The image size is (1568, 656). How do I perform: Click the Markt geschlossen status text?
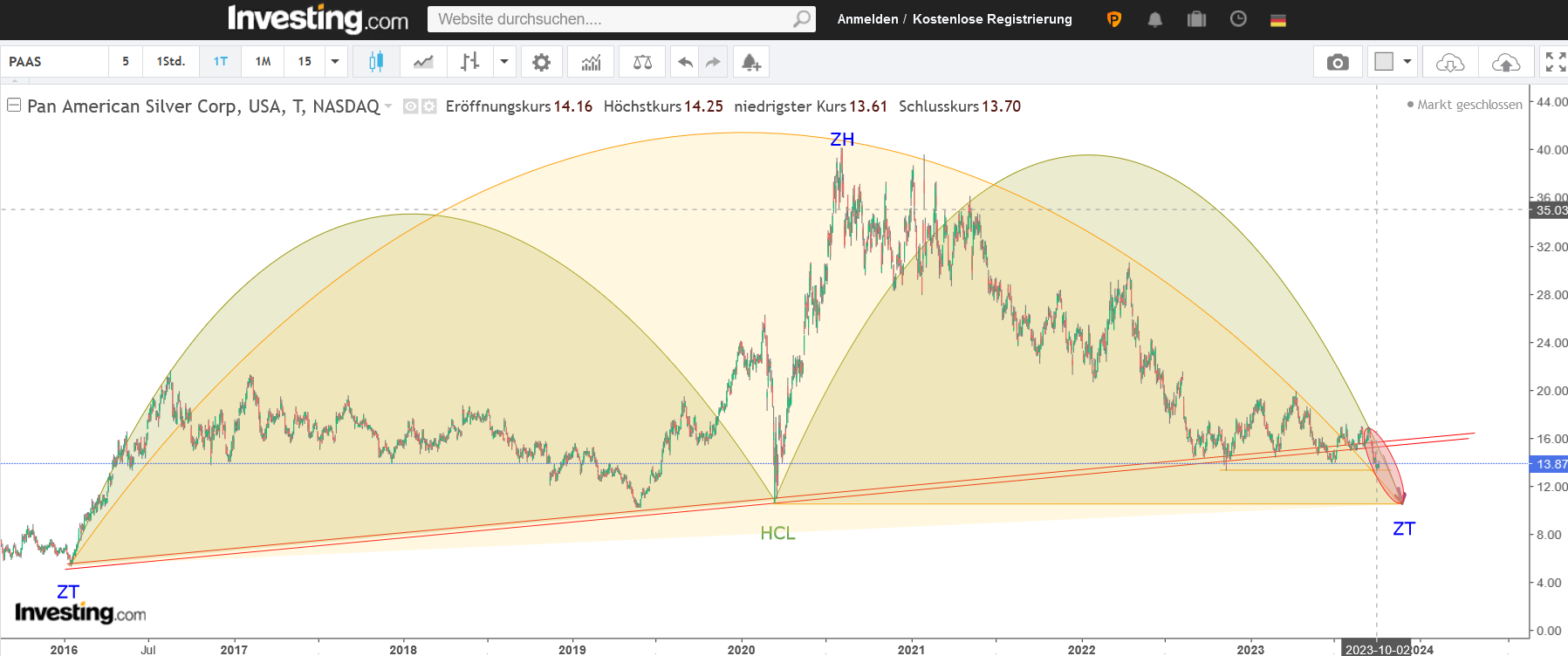tap(1469, 105)
